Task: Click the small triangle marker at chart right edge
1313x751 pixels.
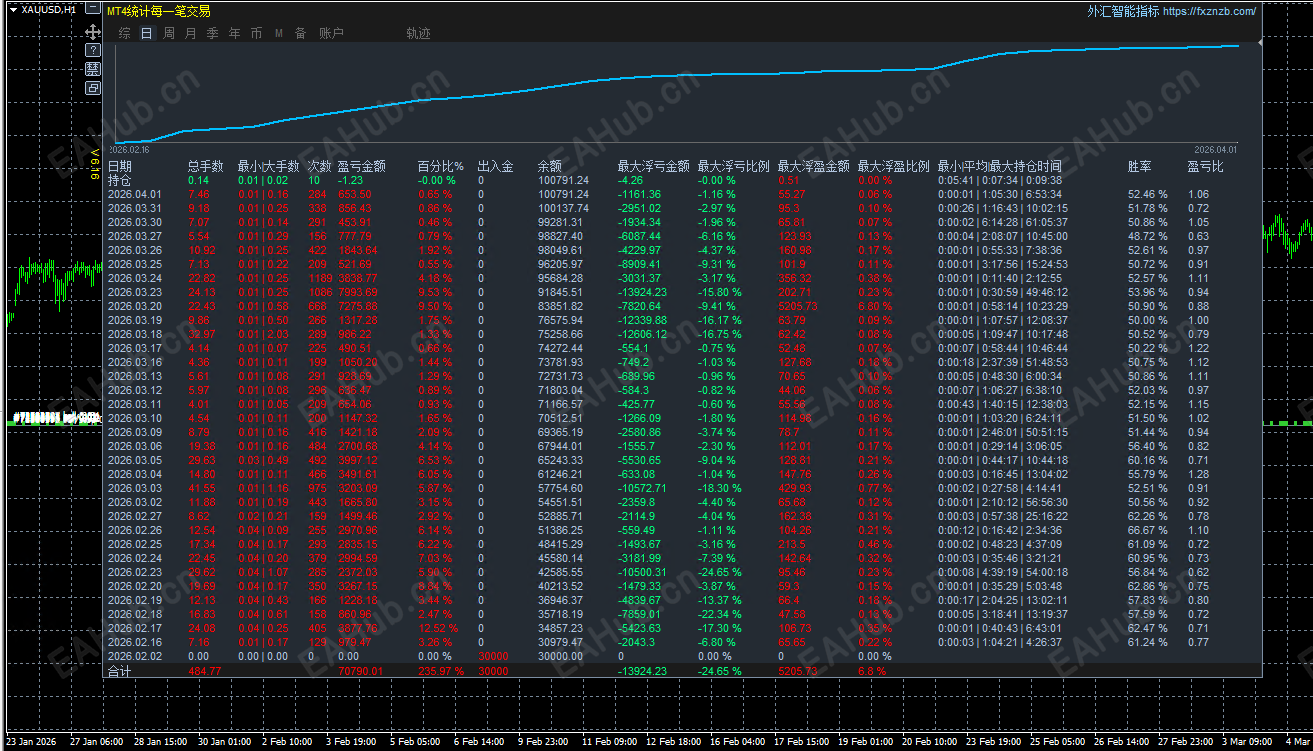Action: (1259, 43)
